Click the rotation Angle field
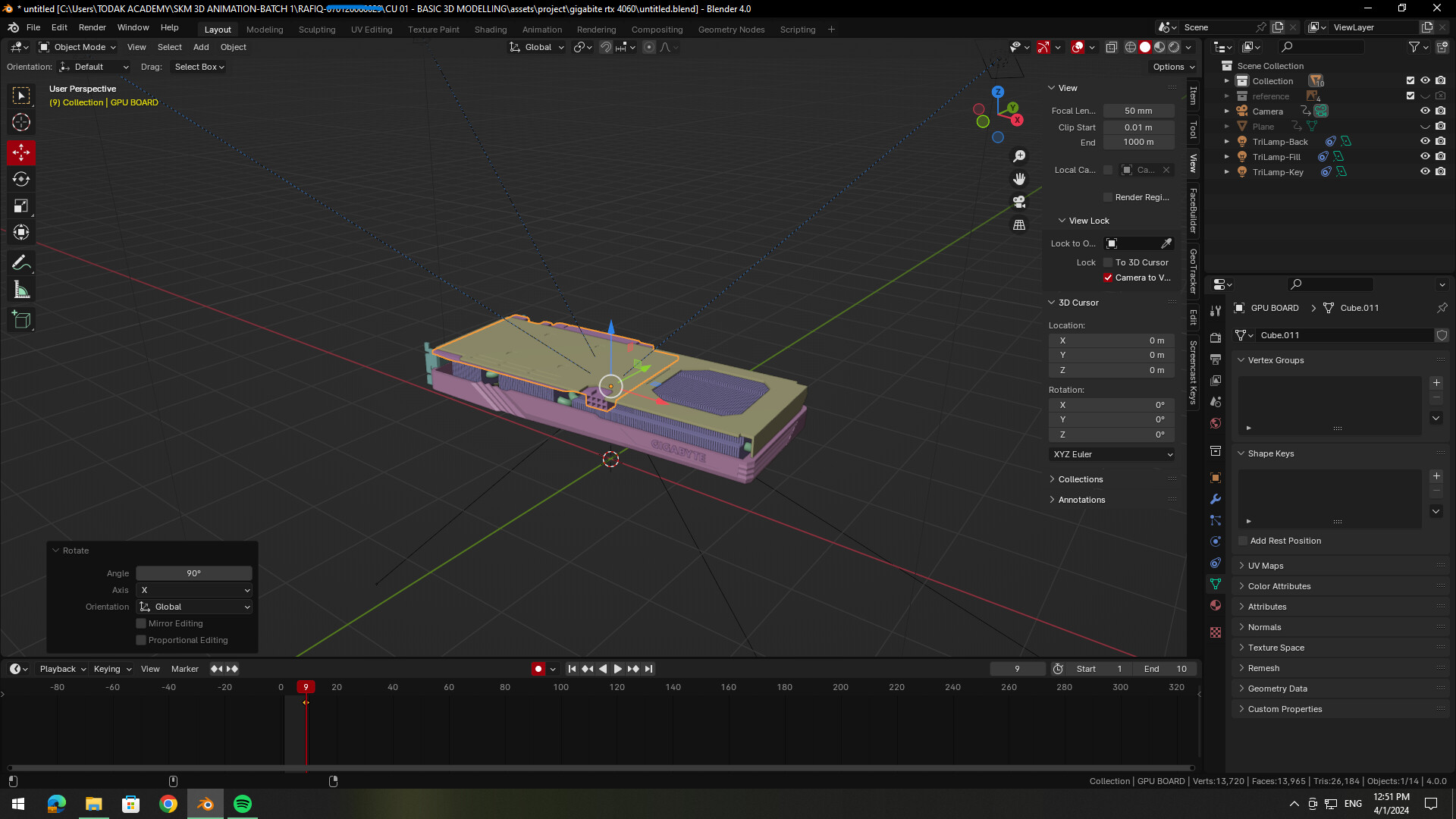1456x819 pixels. click(194, 573)
